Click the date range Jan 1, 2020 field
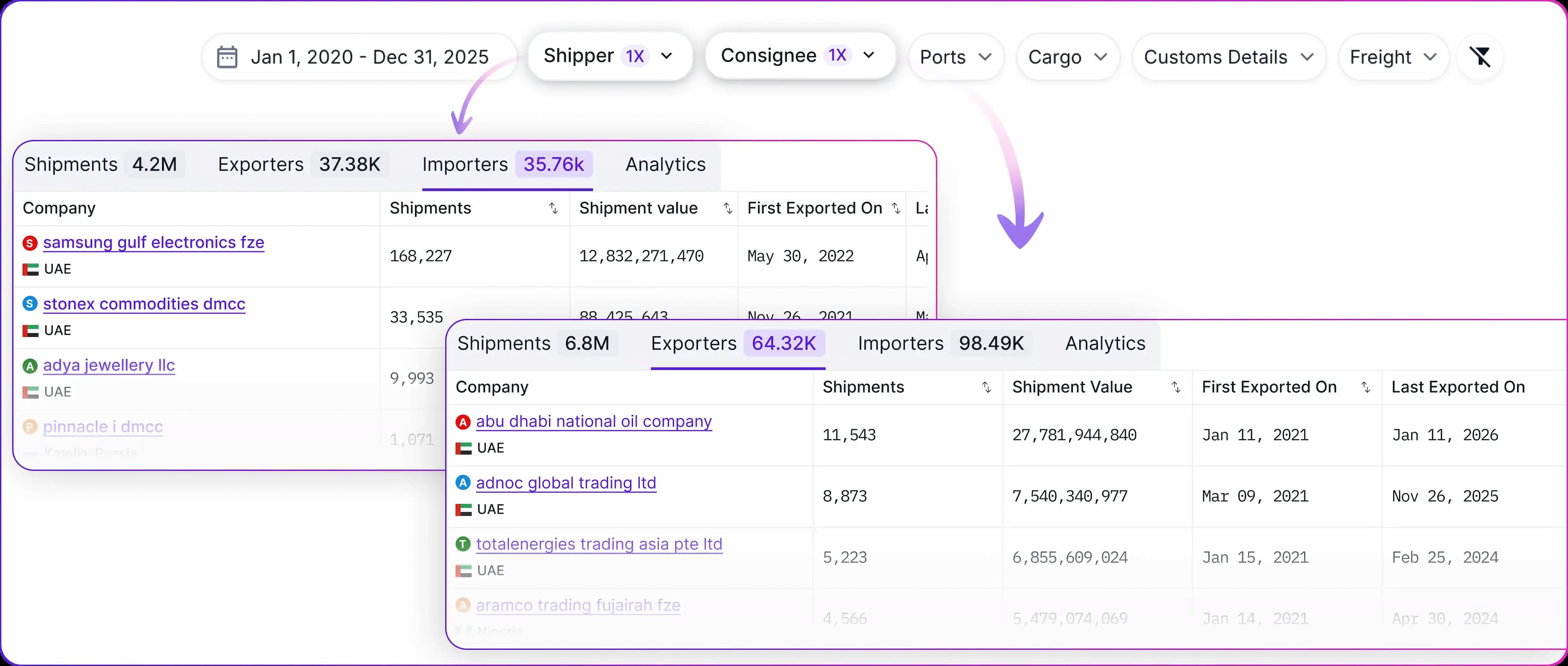 [370, 57]
